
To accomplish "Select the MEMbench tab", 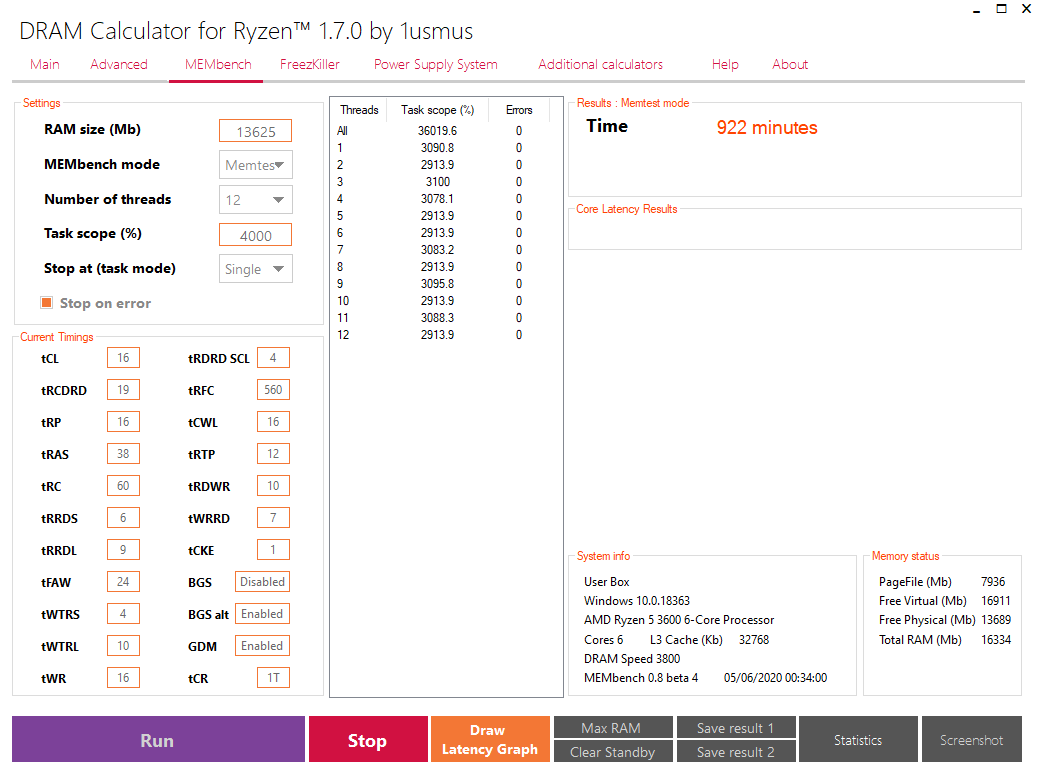I will (x=218, y=64).
